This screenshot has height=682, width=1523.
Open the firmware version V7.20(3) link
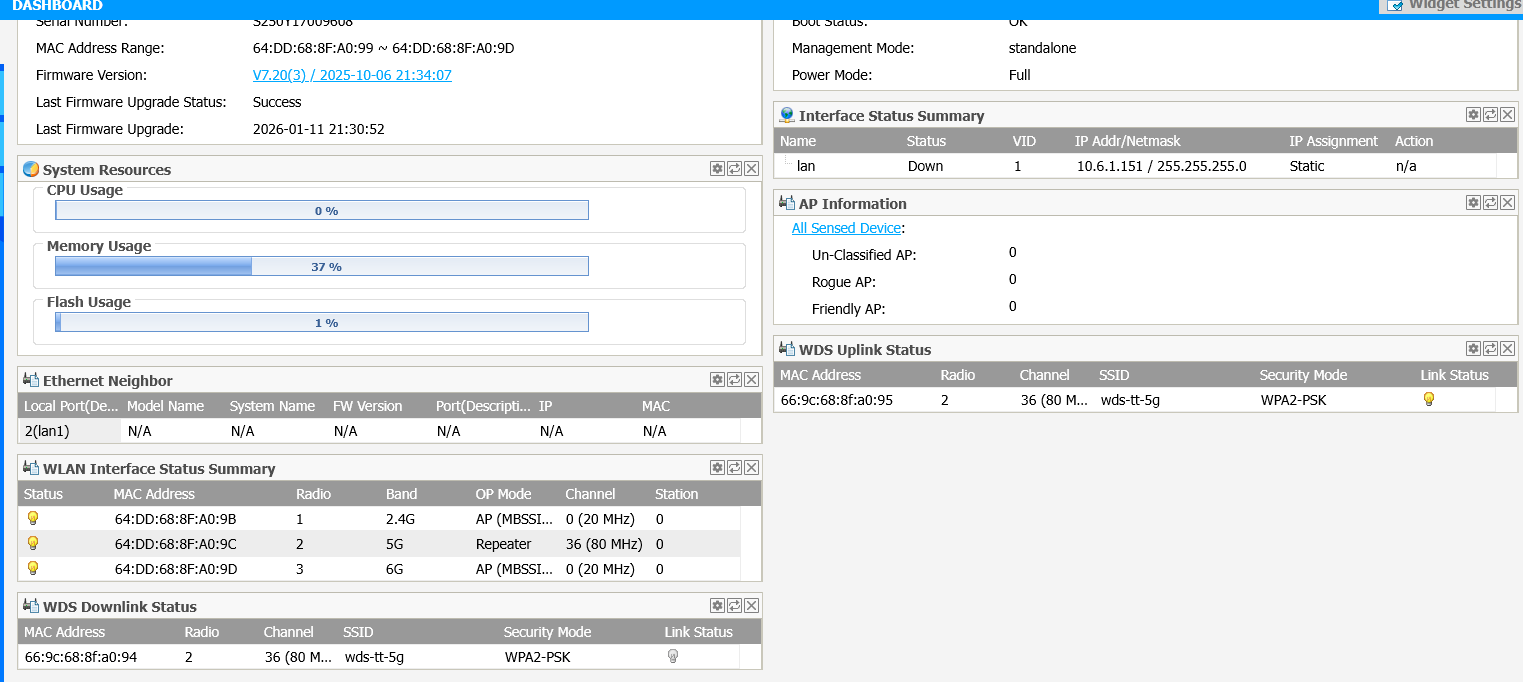(x=352, y=75)
